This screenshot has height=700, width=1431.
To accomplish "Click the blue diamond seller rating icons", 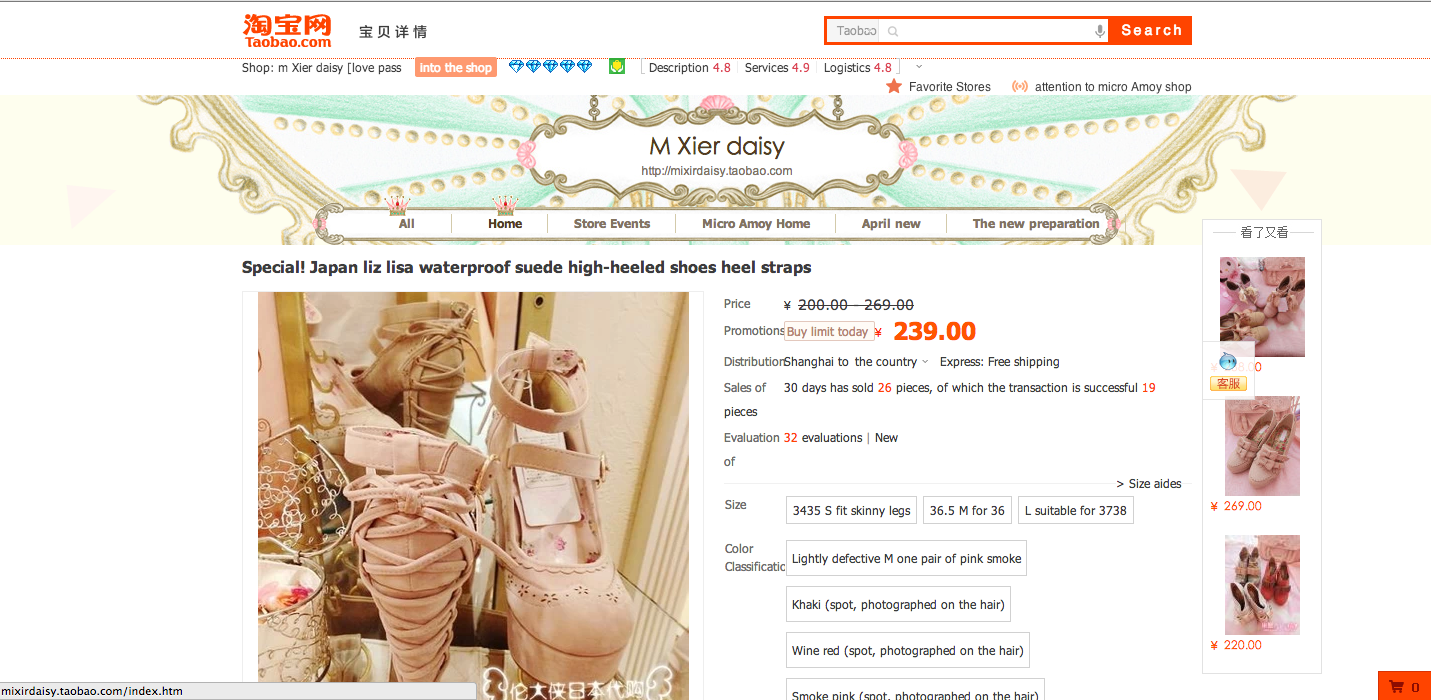I will click(550, 67).
